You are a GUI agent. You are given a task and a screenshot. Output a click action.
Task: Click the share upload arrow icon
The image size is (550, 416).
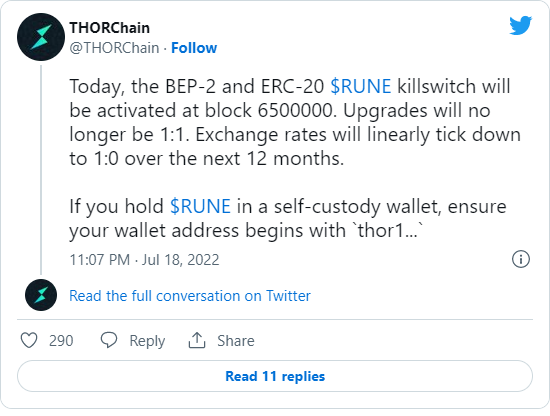coord(197,340)
